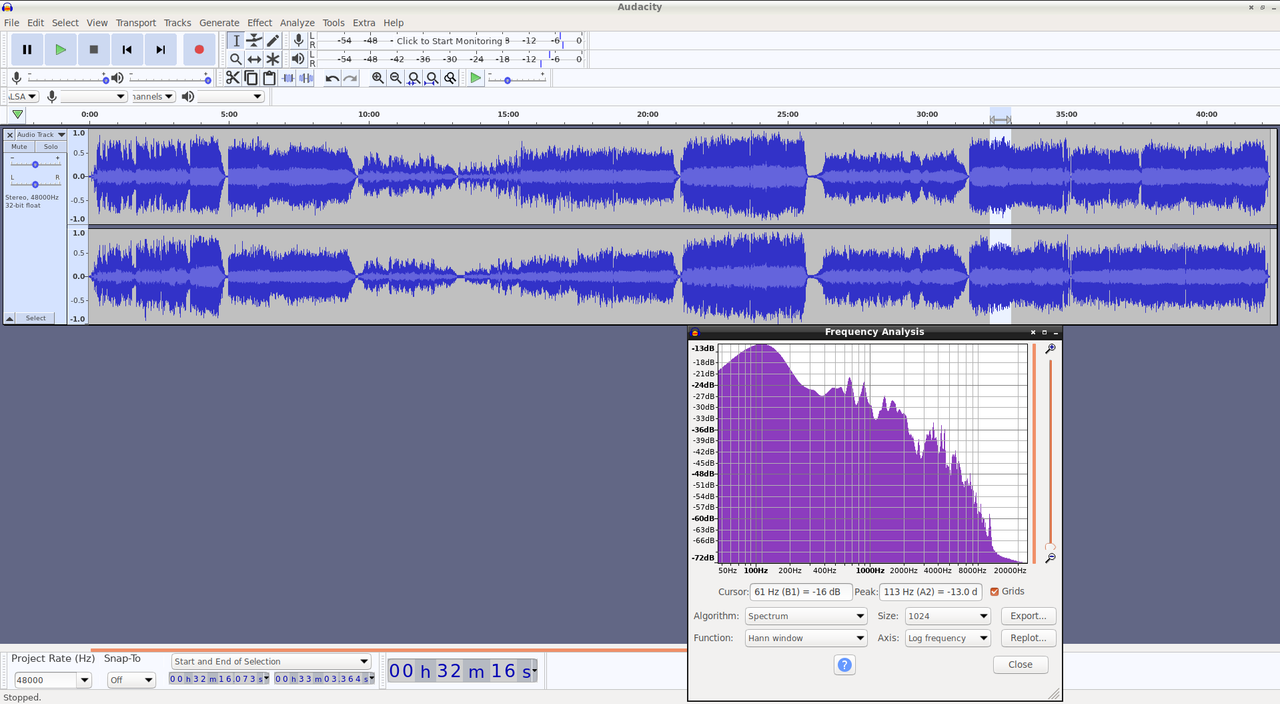Open the Effect menu
The height and width of the screenshot is (704, 1280).
click(260, 22)
